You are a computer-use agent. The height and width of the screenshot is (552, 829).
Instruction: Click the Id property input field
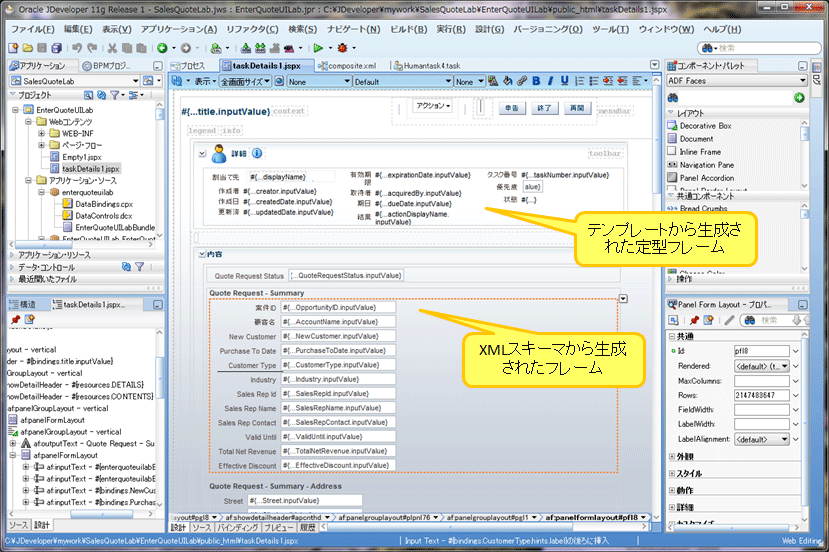tap(761, 351)
